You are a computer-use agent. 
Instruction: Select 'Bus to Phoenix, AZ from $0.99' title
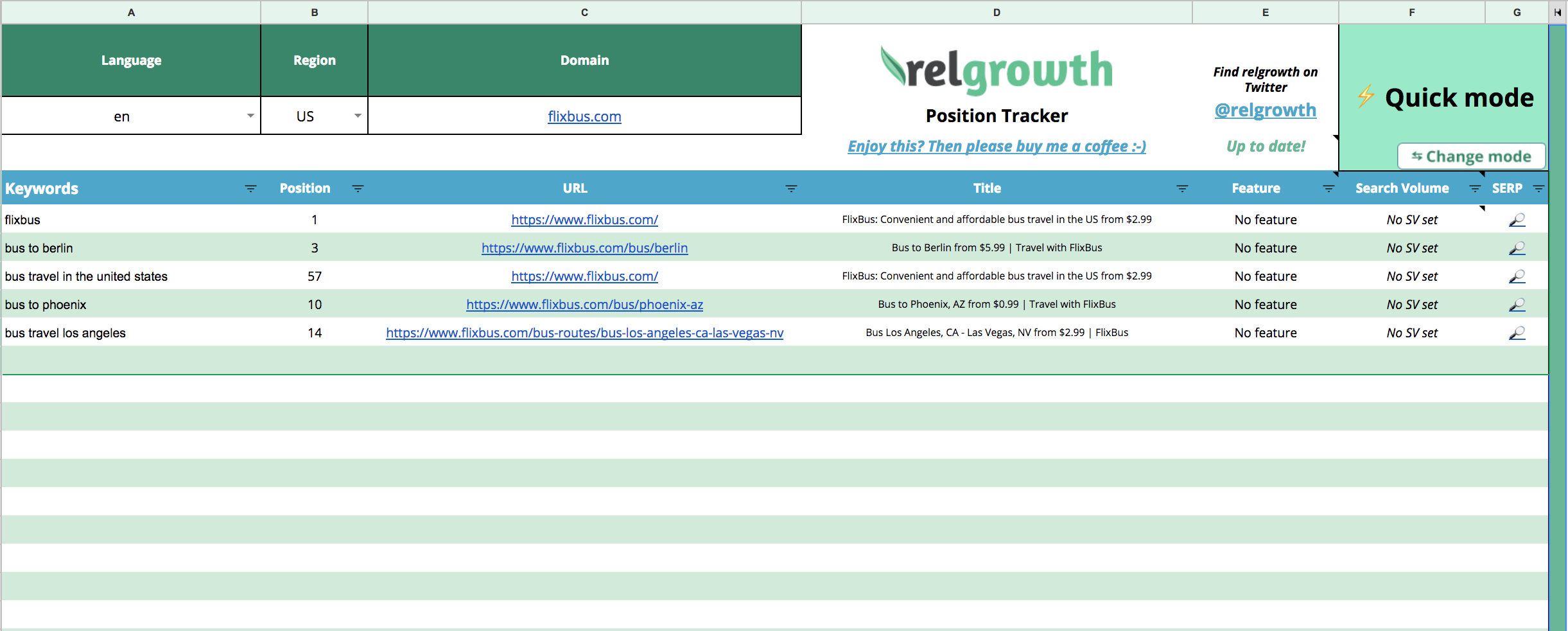point(997,305)
